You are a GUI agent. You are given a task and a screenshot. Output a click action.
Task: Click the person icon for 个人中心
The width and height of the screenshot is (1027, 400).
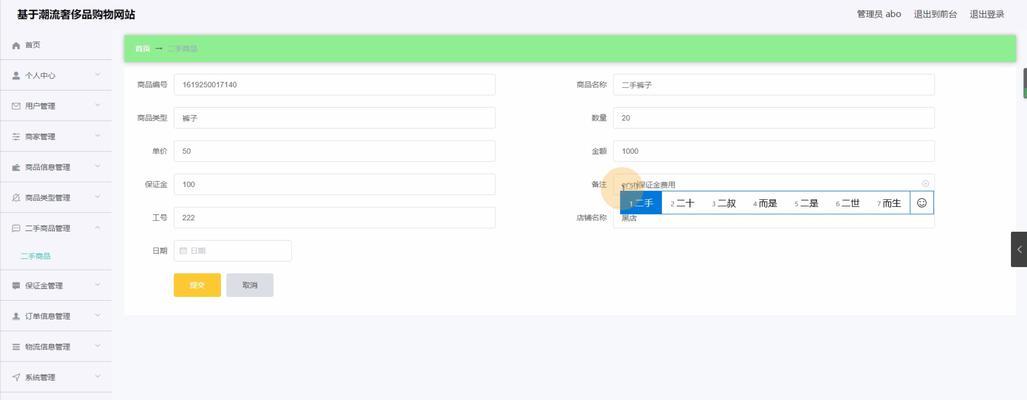pos(16,76)
